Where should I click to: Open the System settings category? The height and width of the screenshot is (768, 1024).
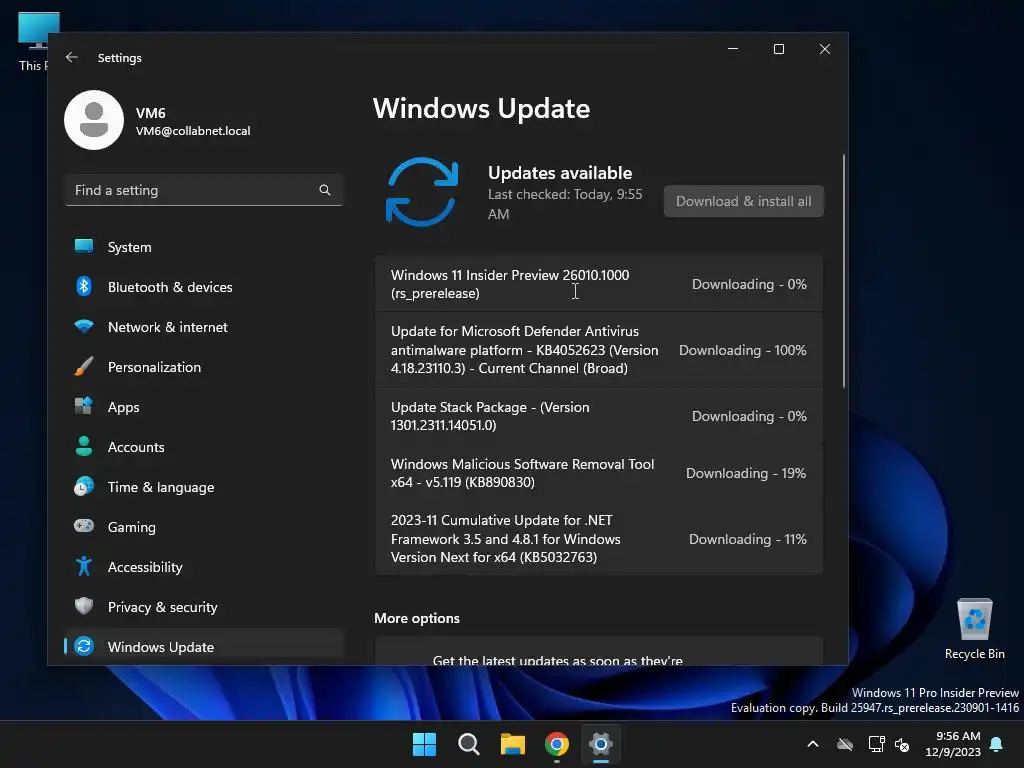pos(204,247)
